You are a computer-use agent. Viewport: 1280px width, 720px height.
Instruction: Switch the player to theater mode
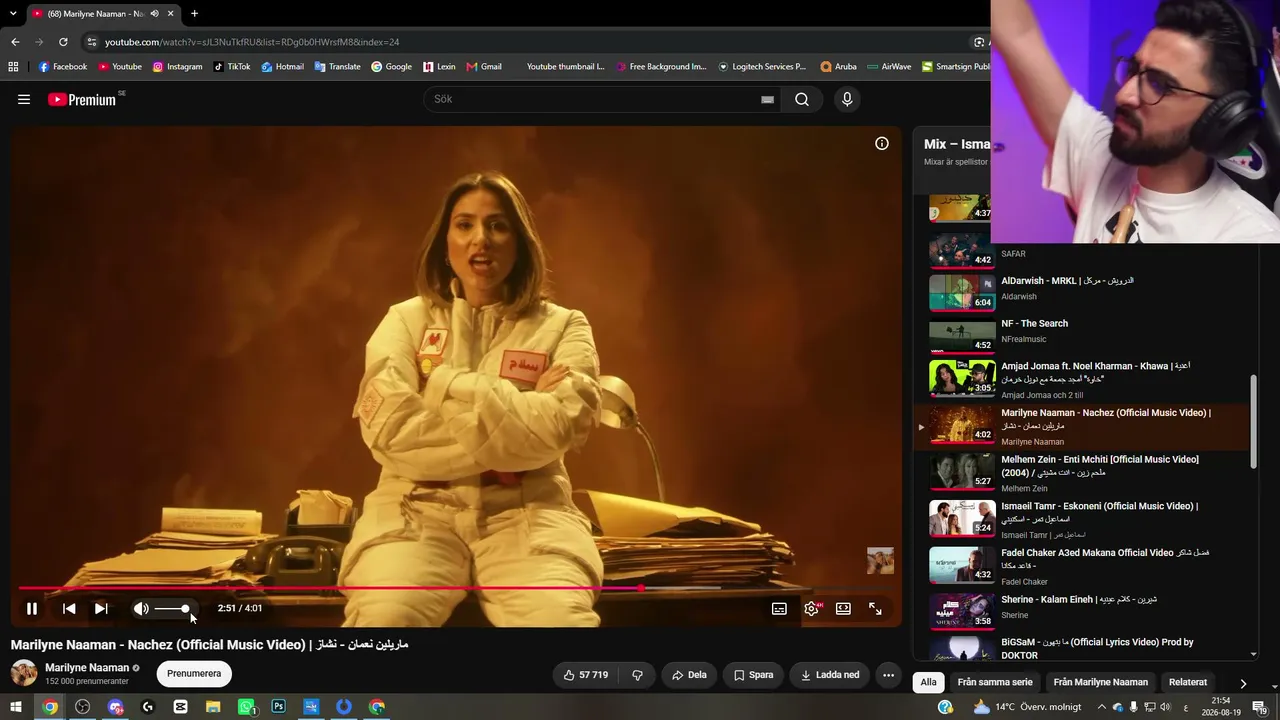[x=843, y=608]
